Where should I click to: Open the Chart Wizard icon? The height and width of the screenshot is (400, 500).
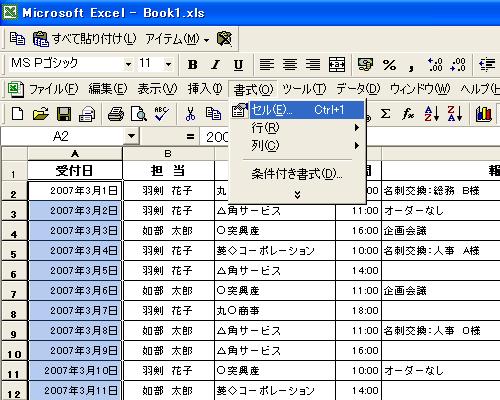[x=484, y=114]
